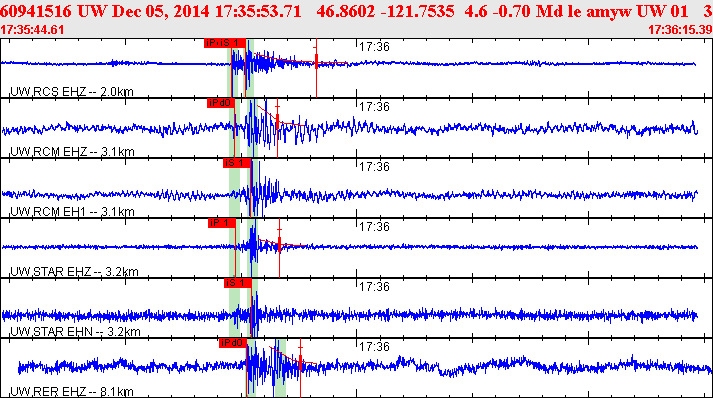
Task: Click the UW.RCM EH1 -- 3.1km station label
Action: click(72, 212)
